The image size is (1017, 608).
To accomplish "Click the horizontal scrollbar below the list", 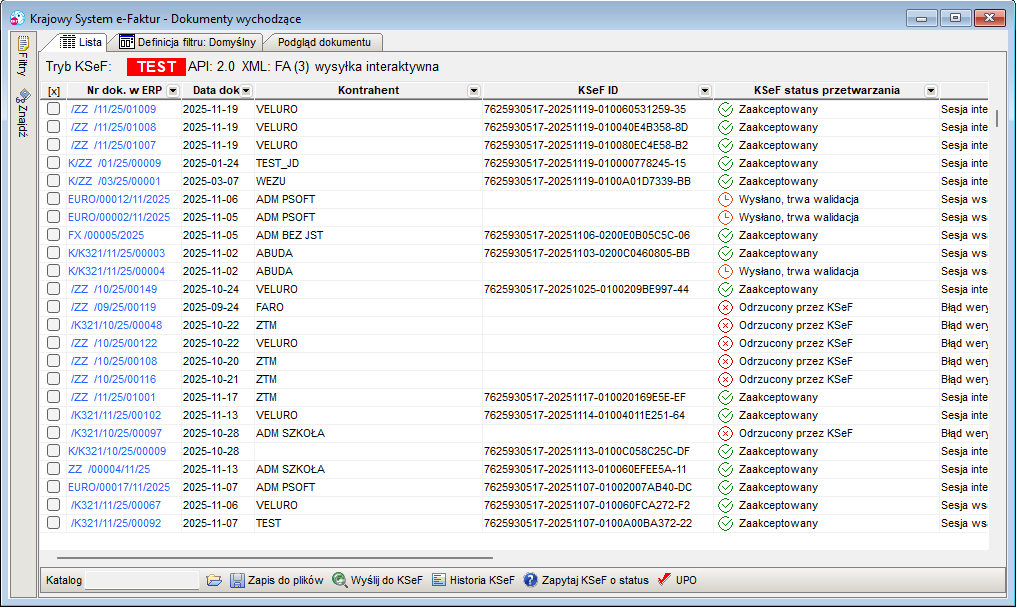I will point(274,557).
